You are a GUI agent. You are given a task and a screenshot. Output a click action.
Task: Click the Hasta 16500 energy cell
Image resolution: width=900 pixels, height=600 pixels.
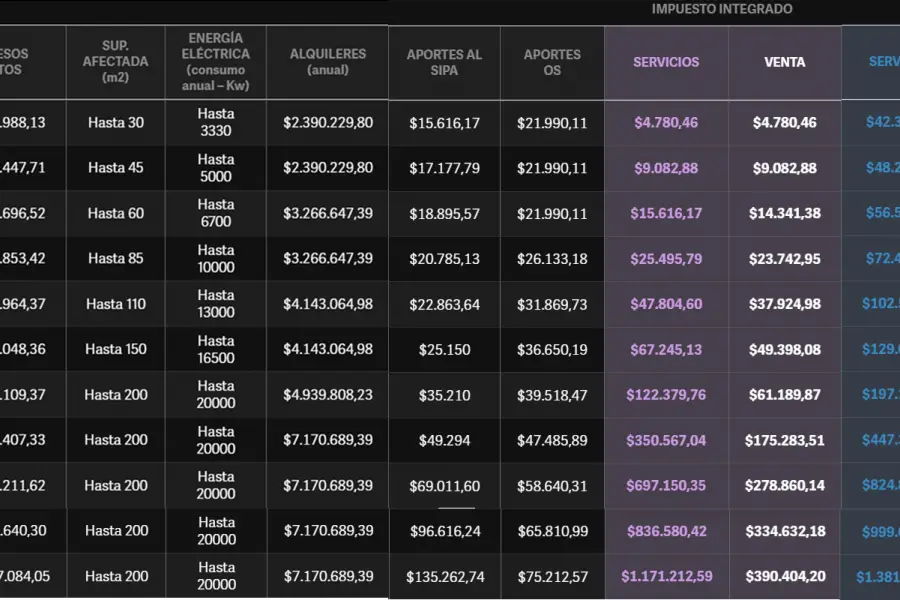[x=215, y=350]
